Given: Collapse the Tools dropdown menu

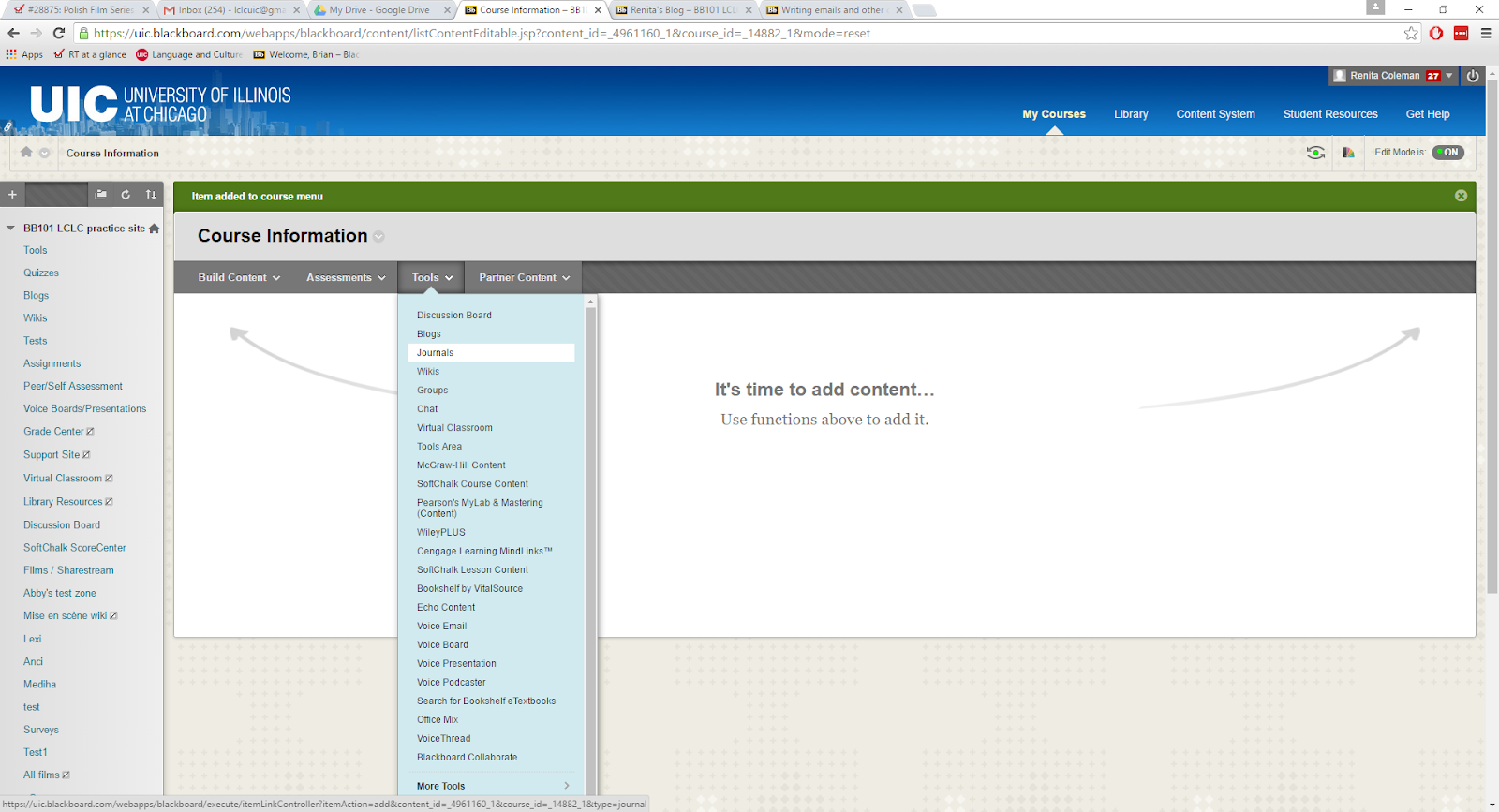Looking at the screenshot, I should [x=432, y=278].
